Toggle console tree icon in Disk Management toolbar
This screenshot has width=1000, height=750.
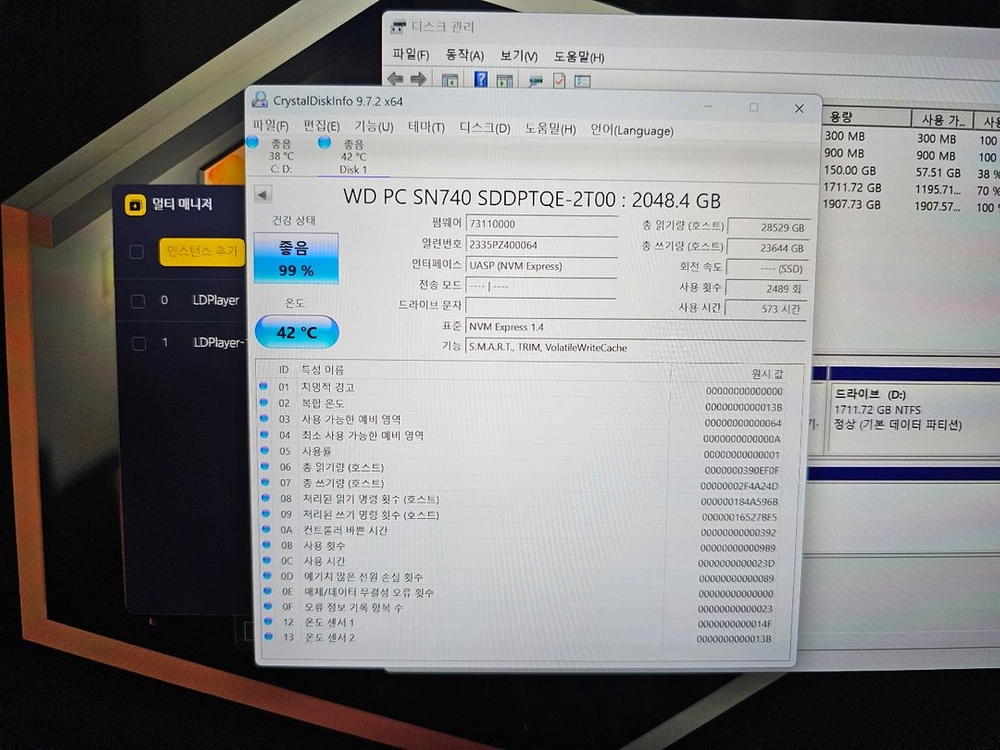tap(450, 80)
